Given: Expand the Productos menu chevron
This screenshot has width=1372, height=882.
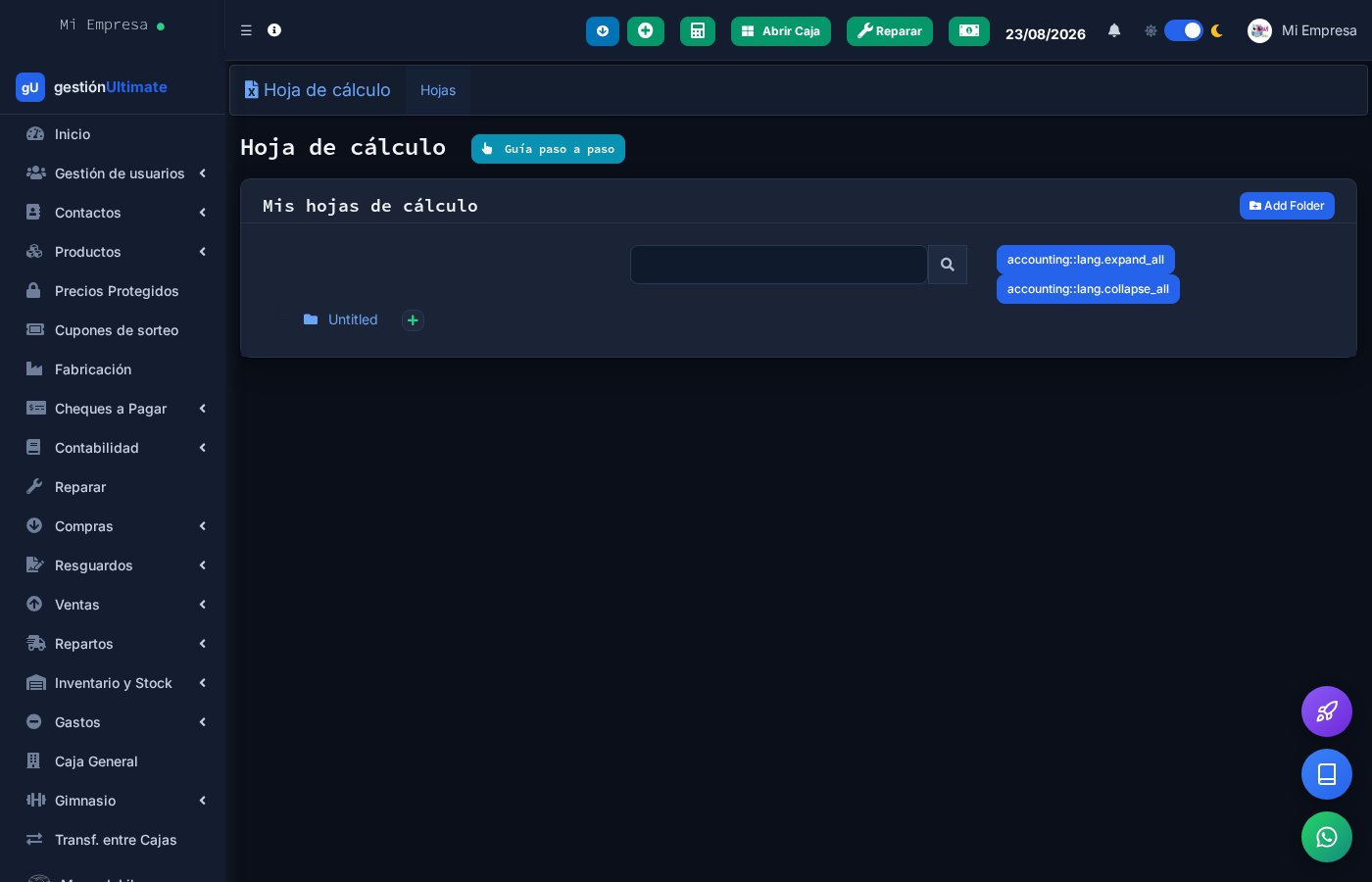Looking at the screenshot, I should tap(203, 252).
